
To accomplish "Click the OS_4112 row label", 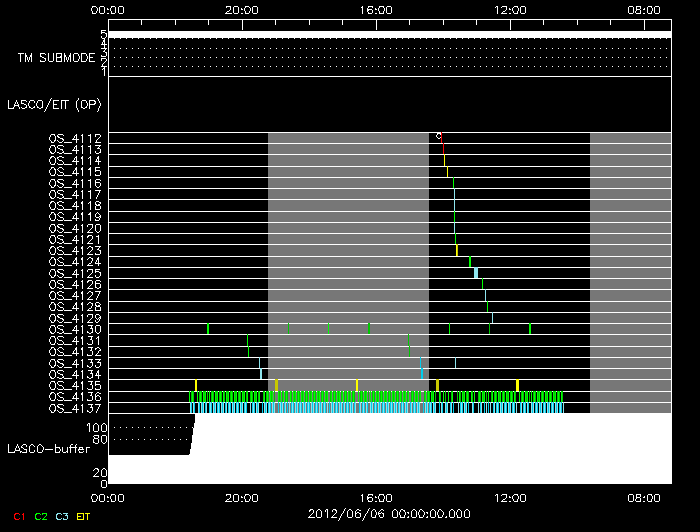I will 75,138.
